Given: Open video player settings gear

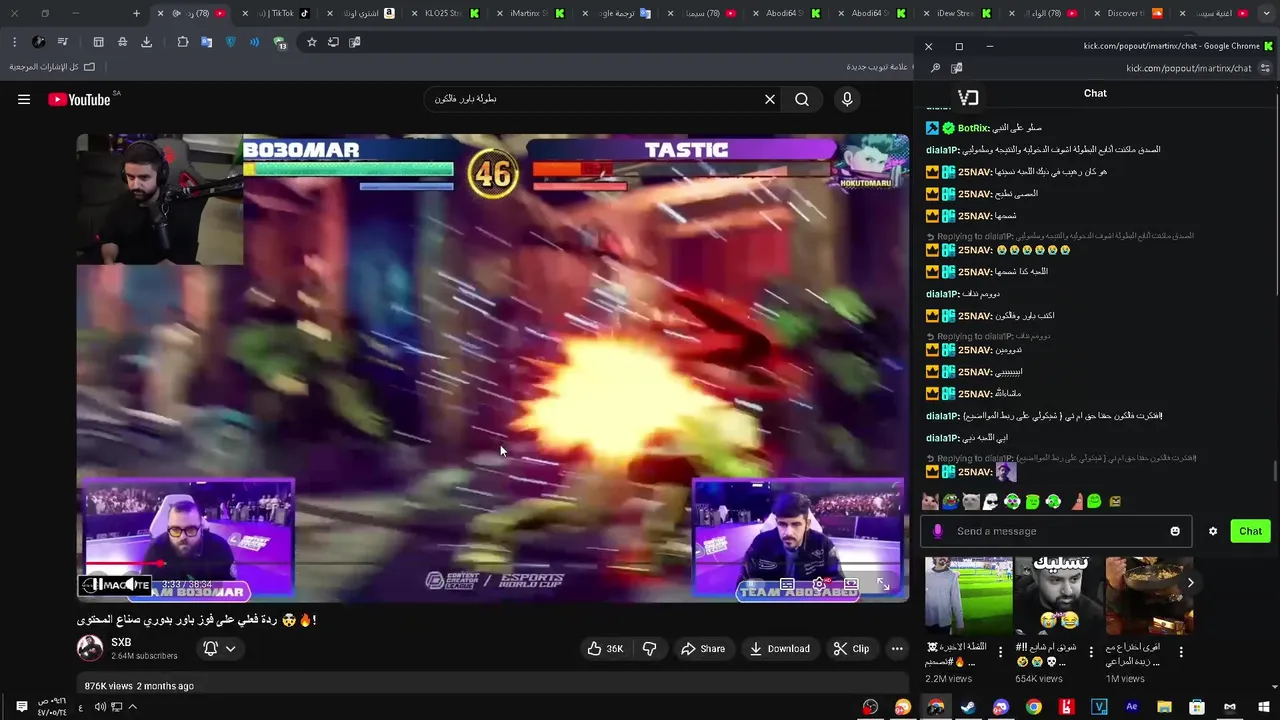Looking at the screenshot, I should coord(819,584).
